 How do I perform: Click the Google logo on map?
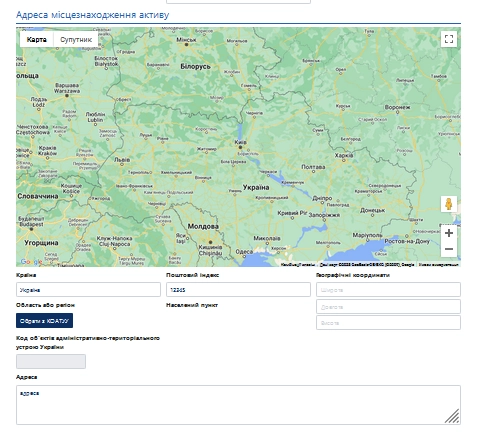click(32, 262)
